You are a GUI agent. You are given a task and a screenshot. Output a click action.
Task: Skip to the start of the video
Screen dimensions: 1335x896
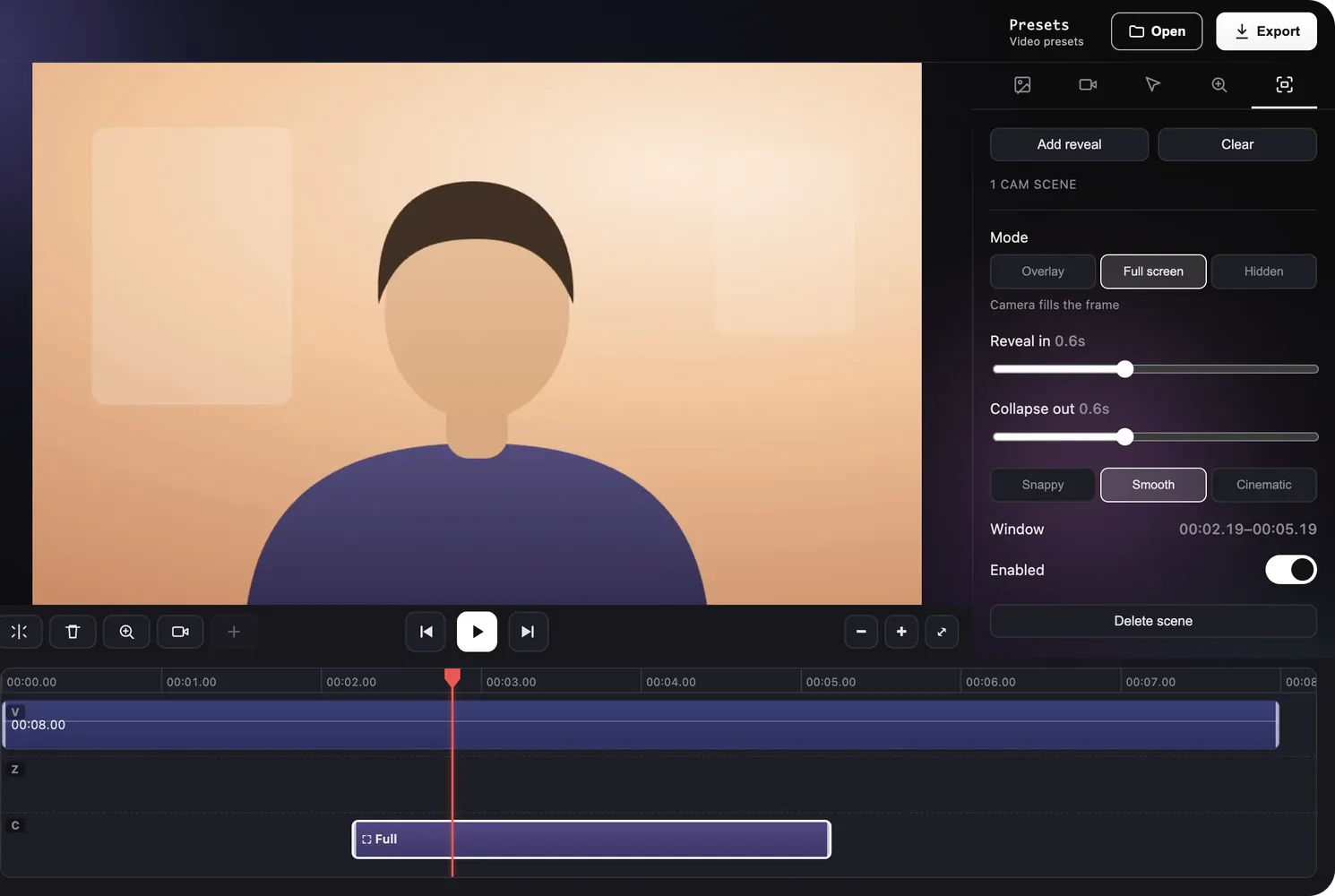pyautogui.click(x=426, y=632)
